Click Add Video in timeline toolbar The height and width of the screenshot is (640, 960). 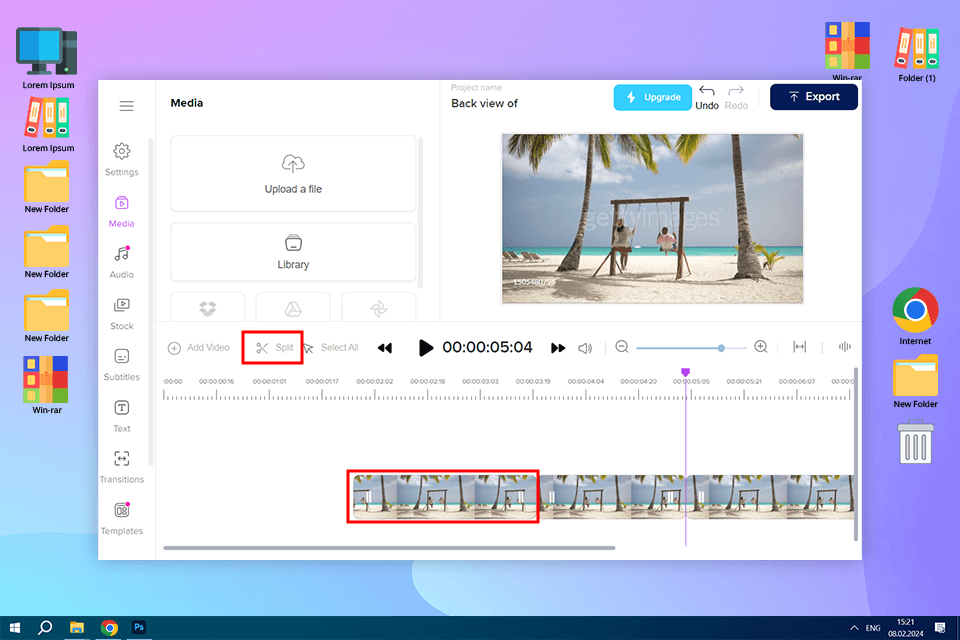198,348
